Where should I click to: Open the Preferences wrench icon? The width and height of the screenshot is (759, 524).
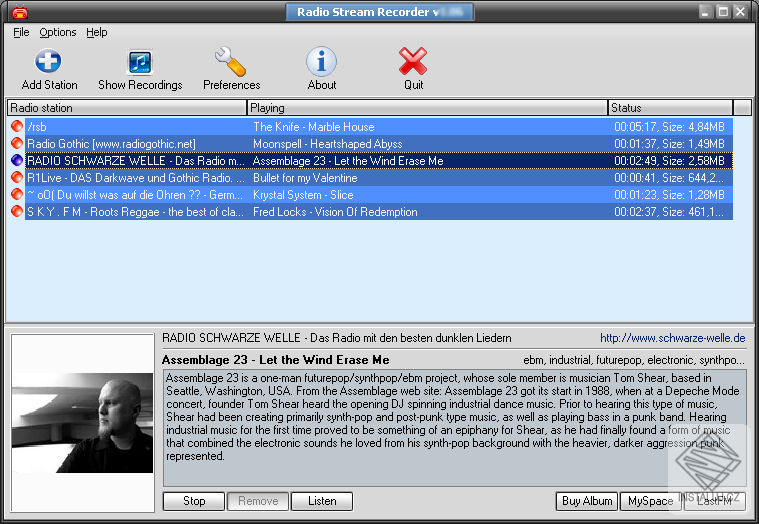[230, 61]
